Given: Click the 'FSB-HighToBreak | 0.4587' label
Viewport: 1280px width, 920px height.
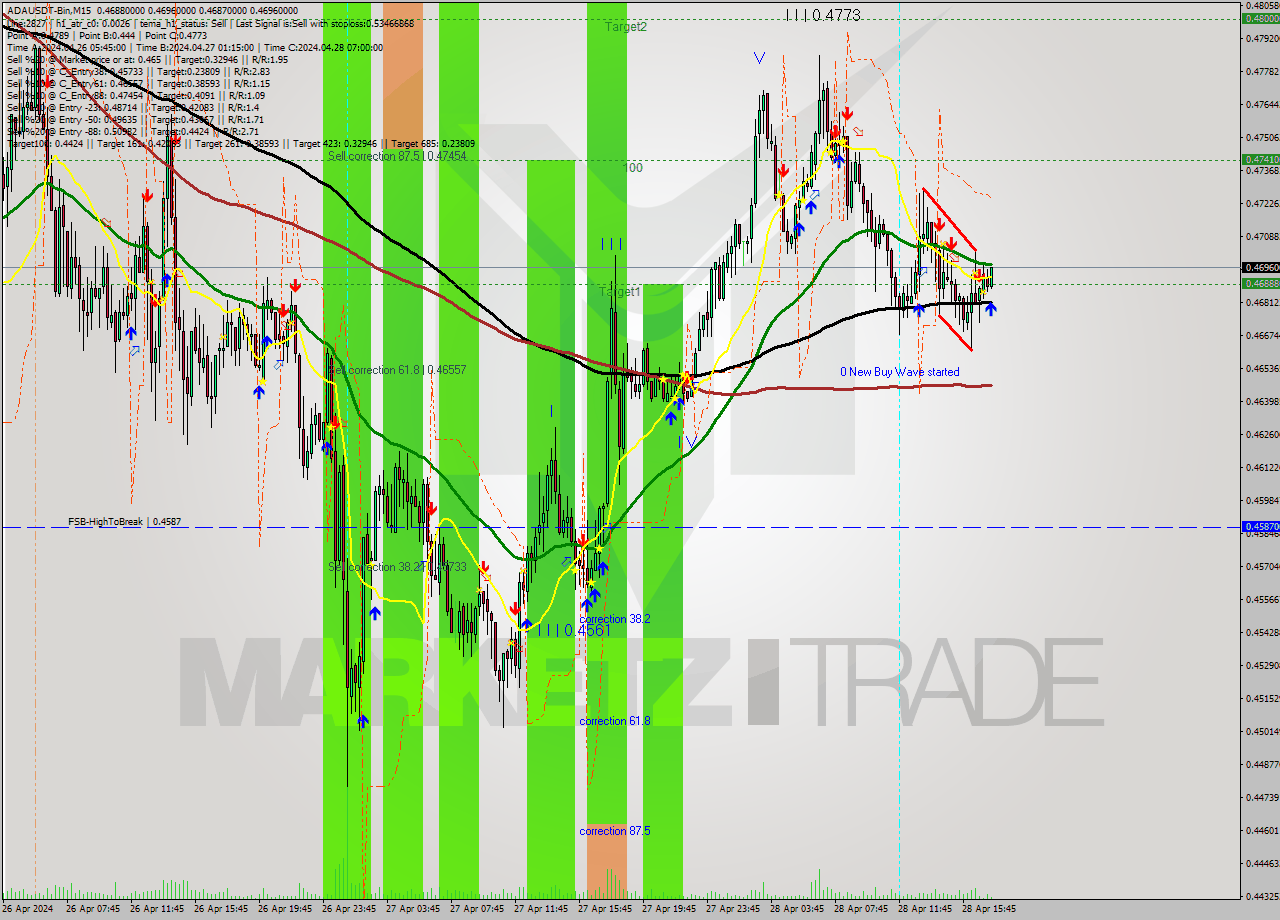Looking at the screenshot, I should coord(125,522).
